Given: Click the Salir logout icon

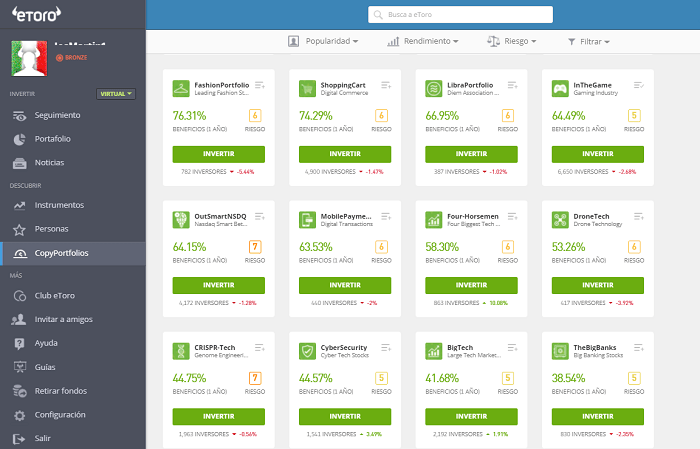Looking at the screenshot, I should point(19,439).
